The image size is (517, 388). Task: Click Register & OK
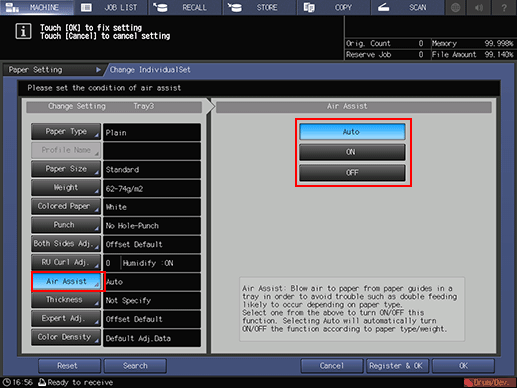point(397,366)
